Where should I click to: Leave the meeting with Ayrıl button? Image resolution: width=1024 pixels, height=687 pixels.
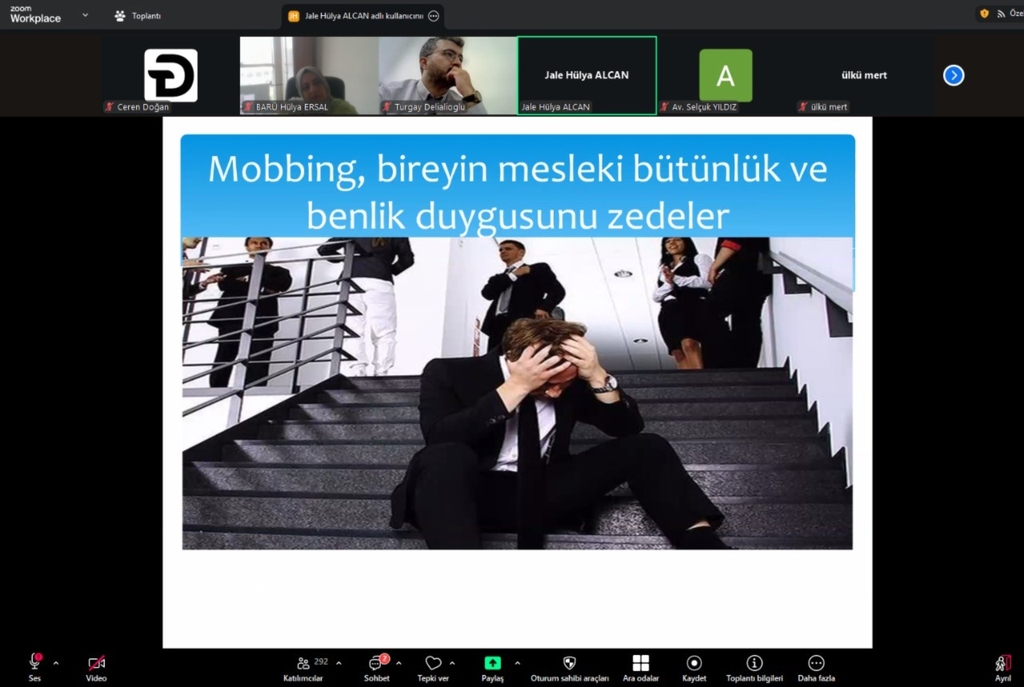coord(1002,663)
